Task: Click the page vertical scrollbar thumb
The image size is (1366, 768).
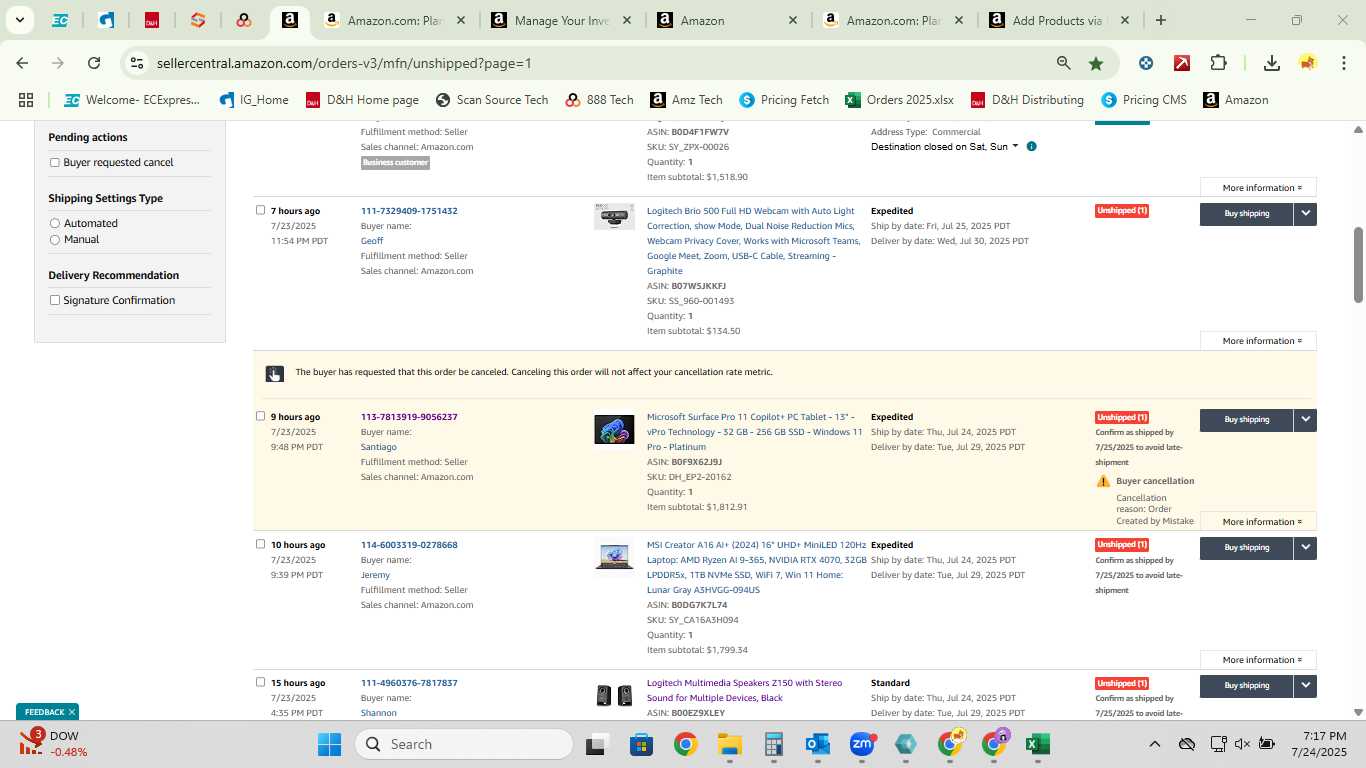Action: [x=1358, y=264]
